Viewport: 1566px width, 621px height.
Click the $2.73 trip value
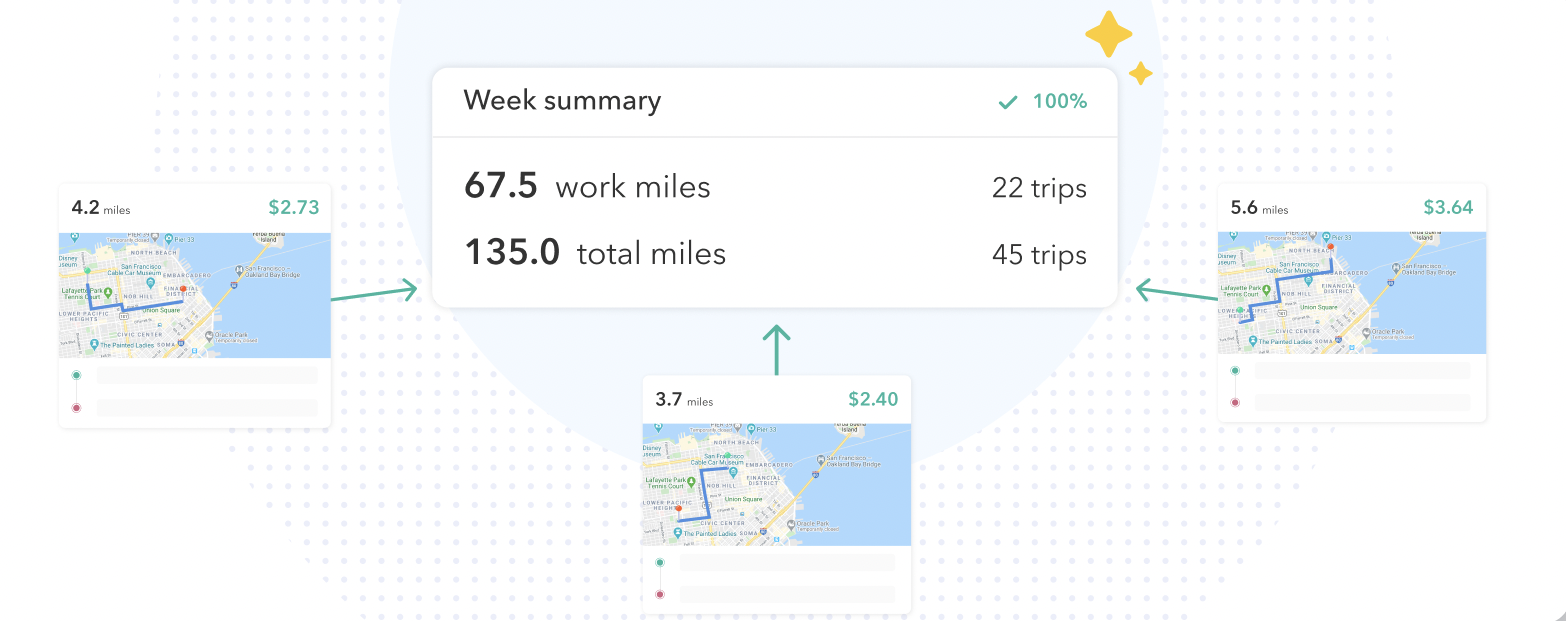tap(294, 208)
